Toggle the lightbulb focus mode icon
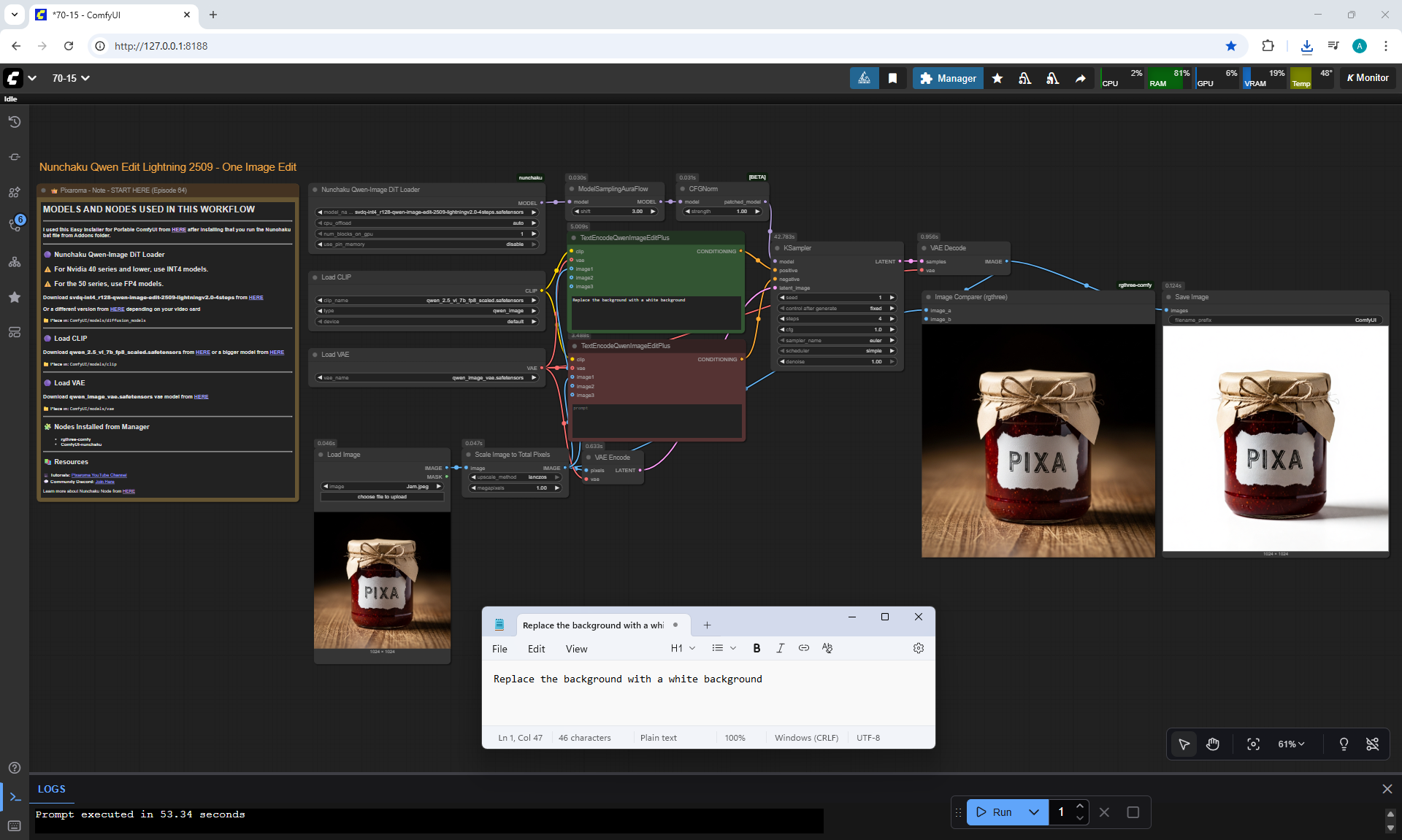This screenshot has height=840, width=1402. point(1344,744)
